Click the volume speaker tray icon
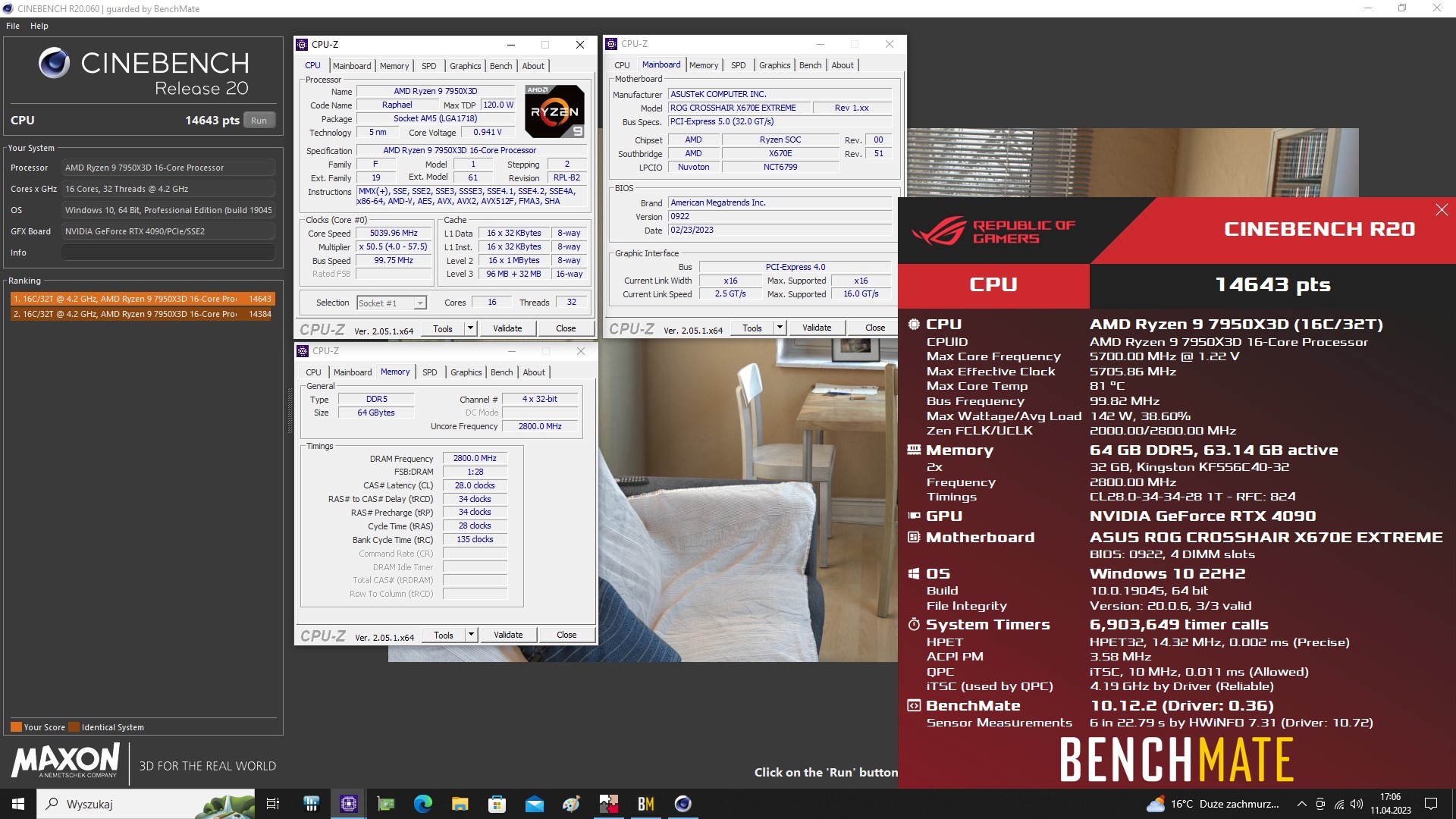The width and height of the screenshot is (1456, 819). click(1357, 804)
